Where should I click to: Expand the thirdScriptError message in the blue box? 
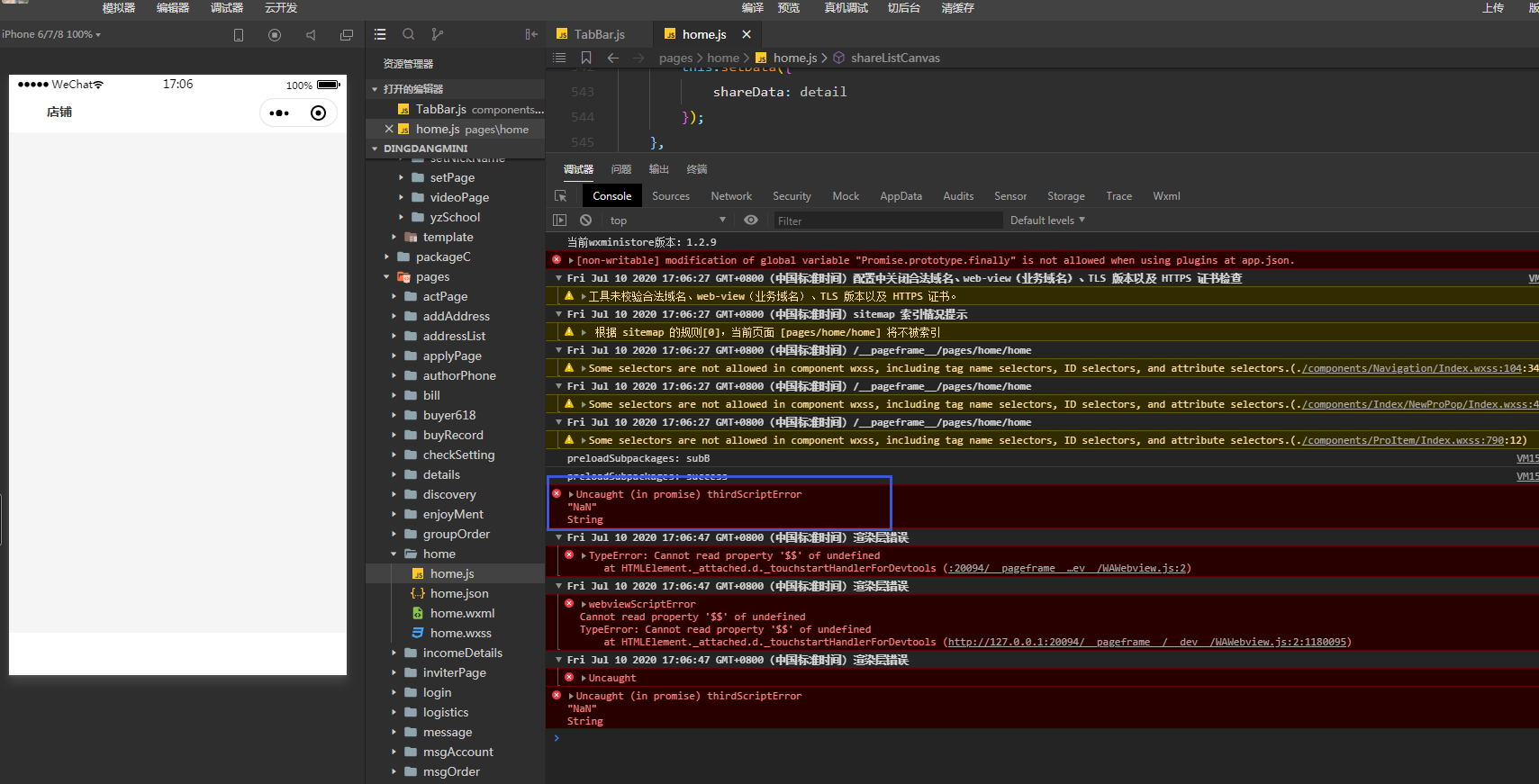click(x=571, y=494)
